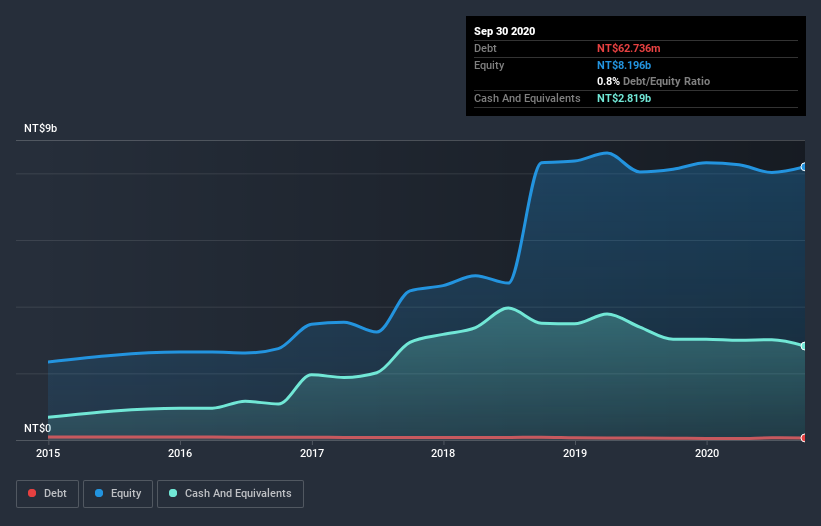Click the 2015 axis label
Viewport: 821px width, 526px height.
(48, 453)
